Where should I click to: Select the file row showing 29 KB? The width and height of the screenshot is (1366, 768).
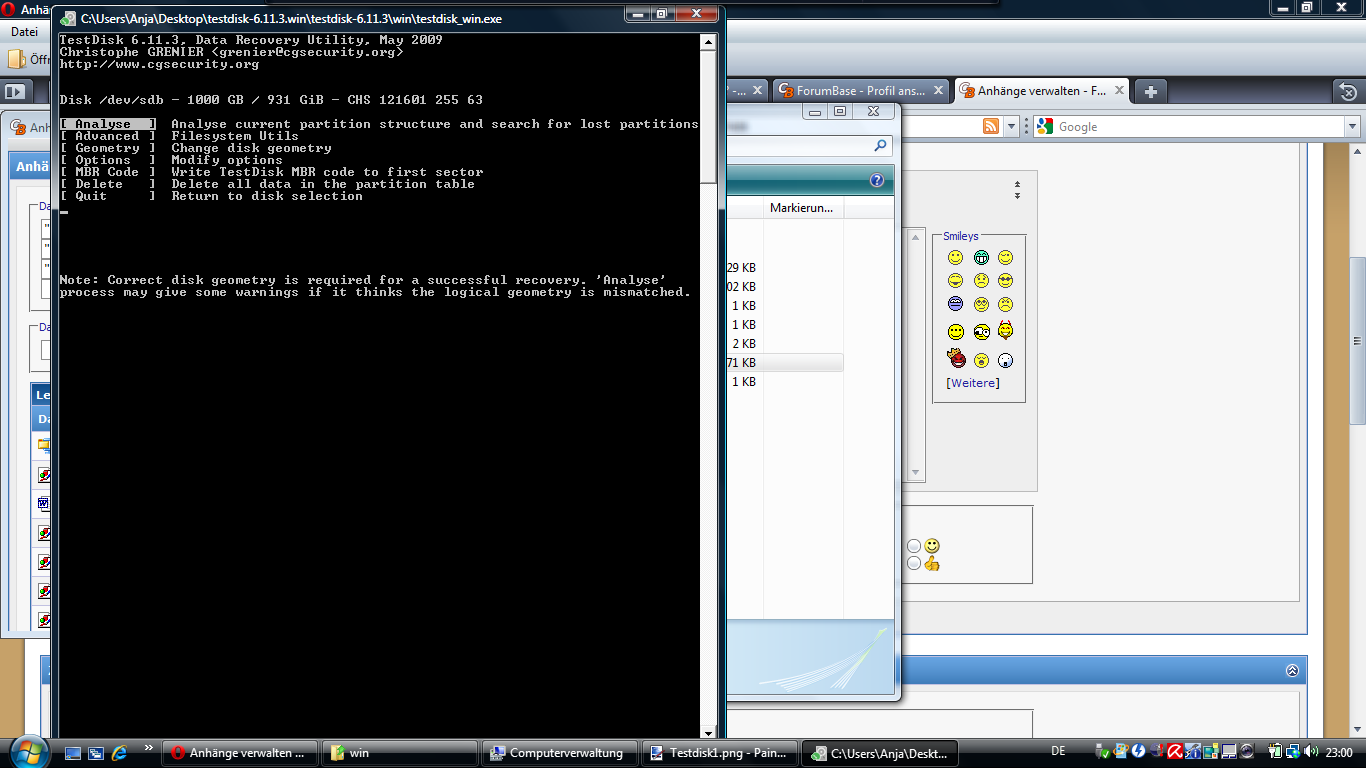(x=785, y=268)
